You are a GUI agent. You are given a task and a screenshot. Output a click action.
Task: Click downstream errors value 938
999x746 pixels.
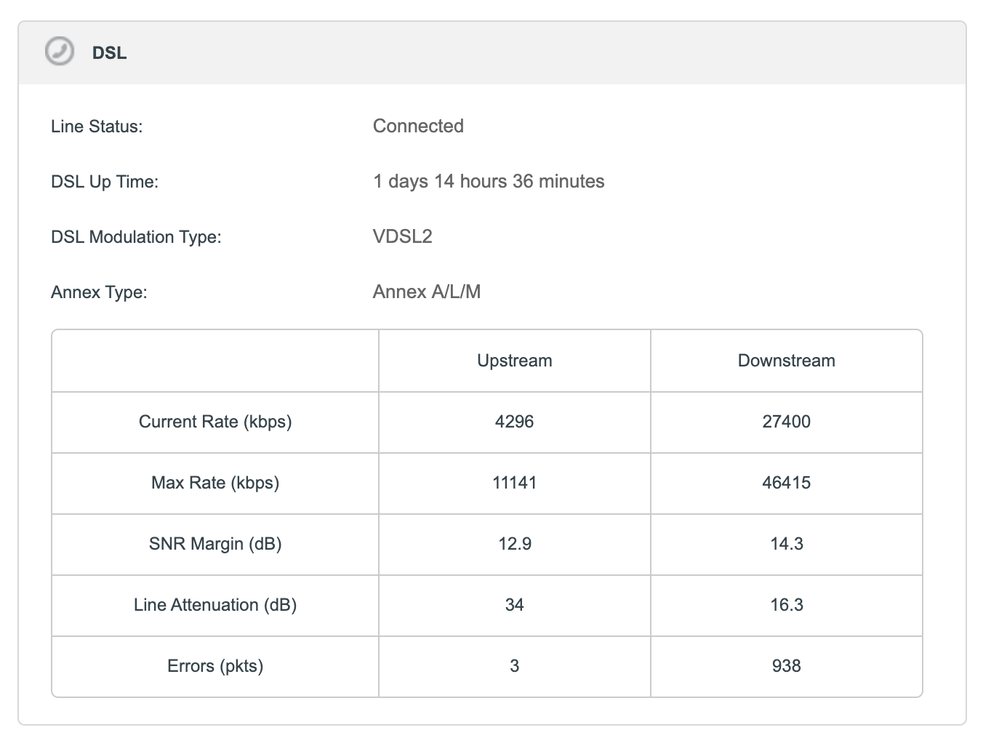tap(786, 665)
